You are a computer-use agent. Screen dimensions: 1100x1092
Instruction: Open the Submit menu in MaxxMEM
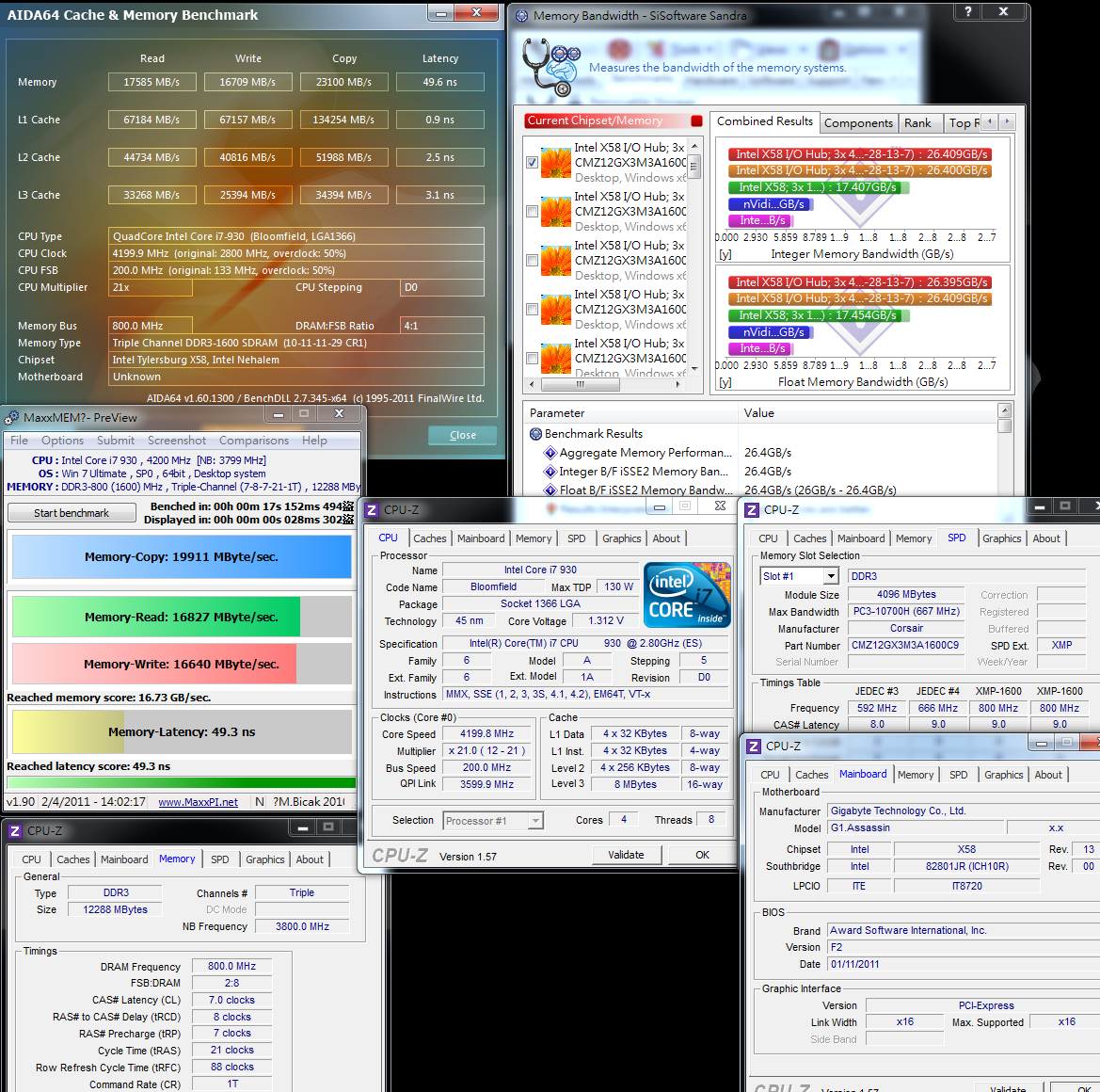[116, 440]
